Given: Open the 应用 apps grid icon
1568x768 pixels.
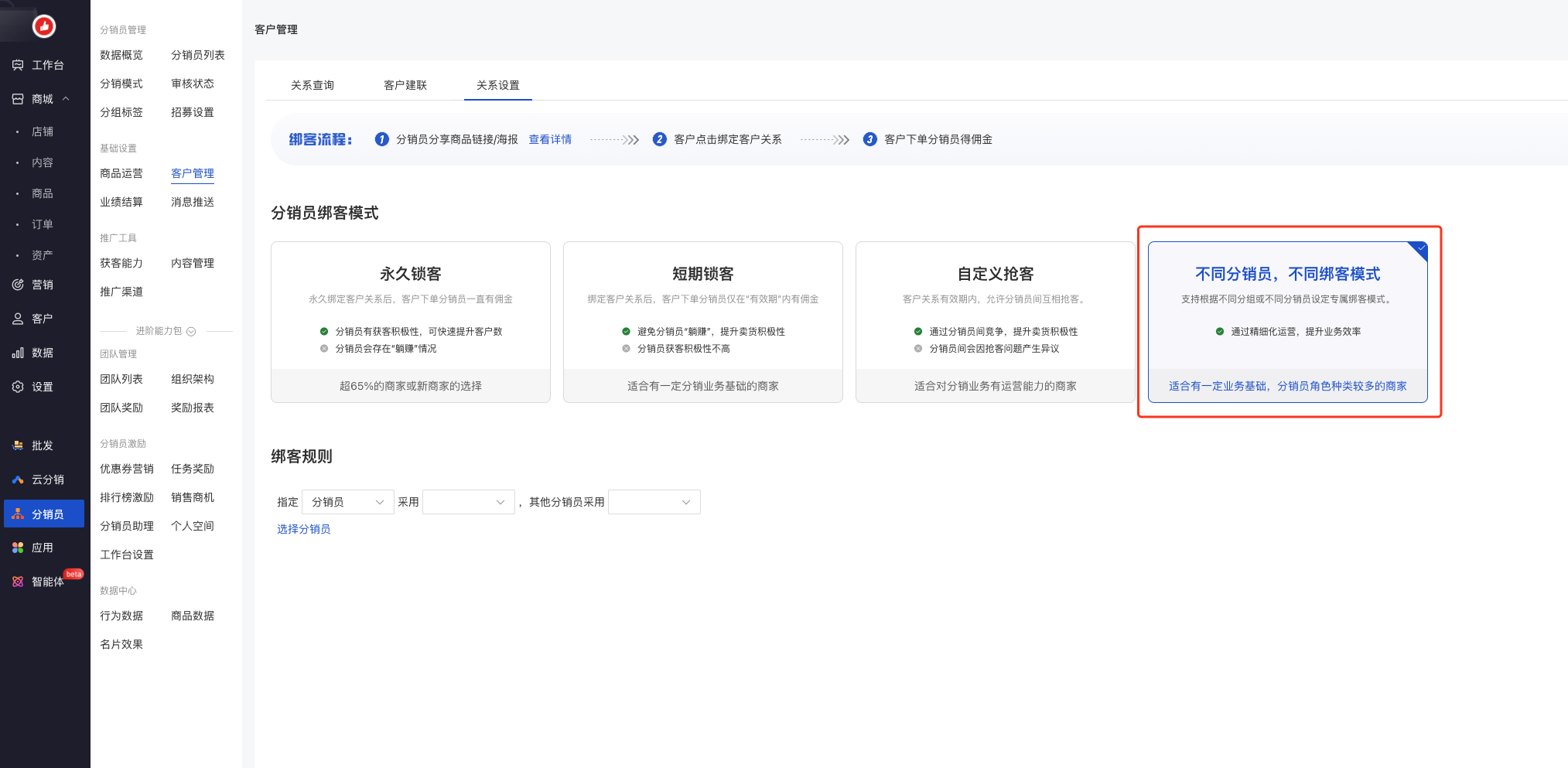Looking at the screenshot, I should (18, 548).
